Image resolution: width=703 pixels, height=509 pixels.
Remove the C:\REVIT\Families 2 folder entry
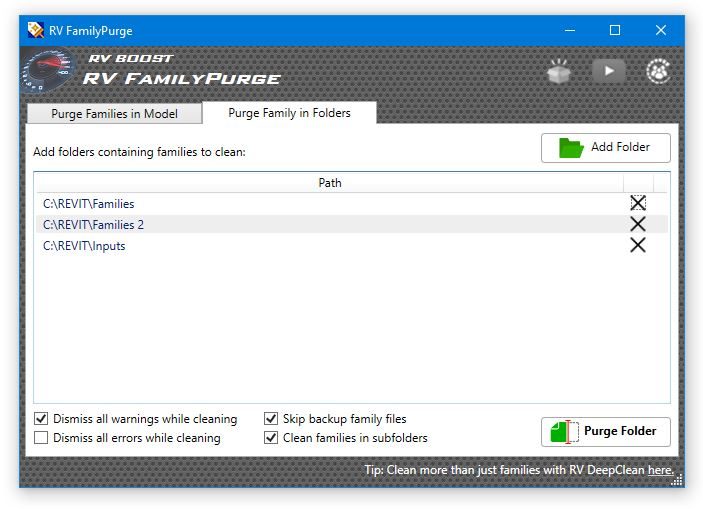[638, 224]
